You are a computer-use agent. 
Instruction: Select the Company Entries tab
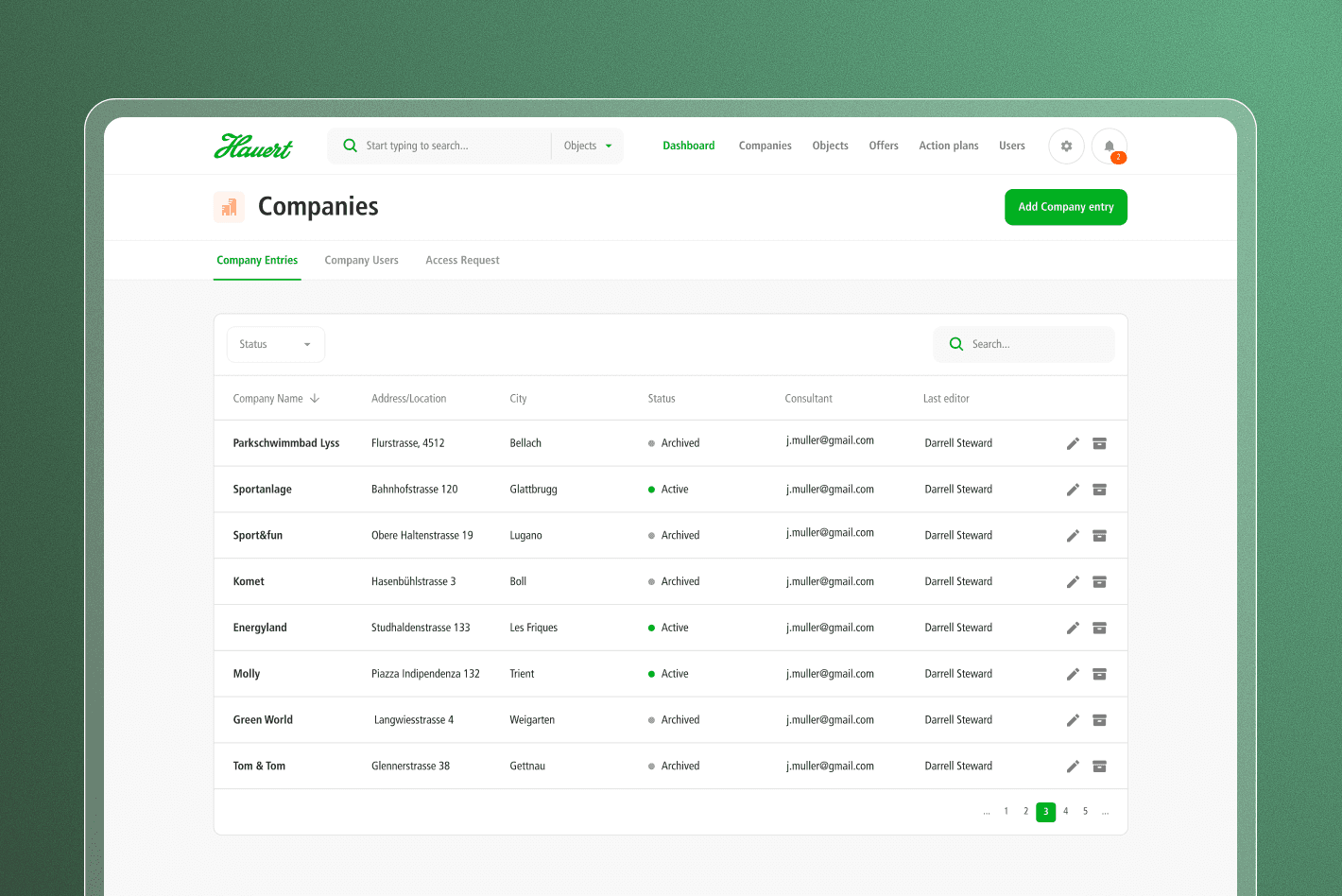257,260
